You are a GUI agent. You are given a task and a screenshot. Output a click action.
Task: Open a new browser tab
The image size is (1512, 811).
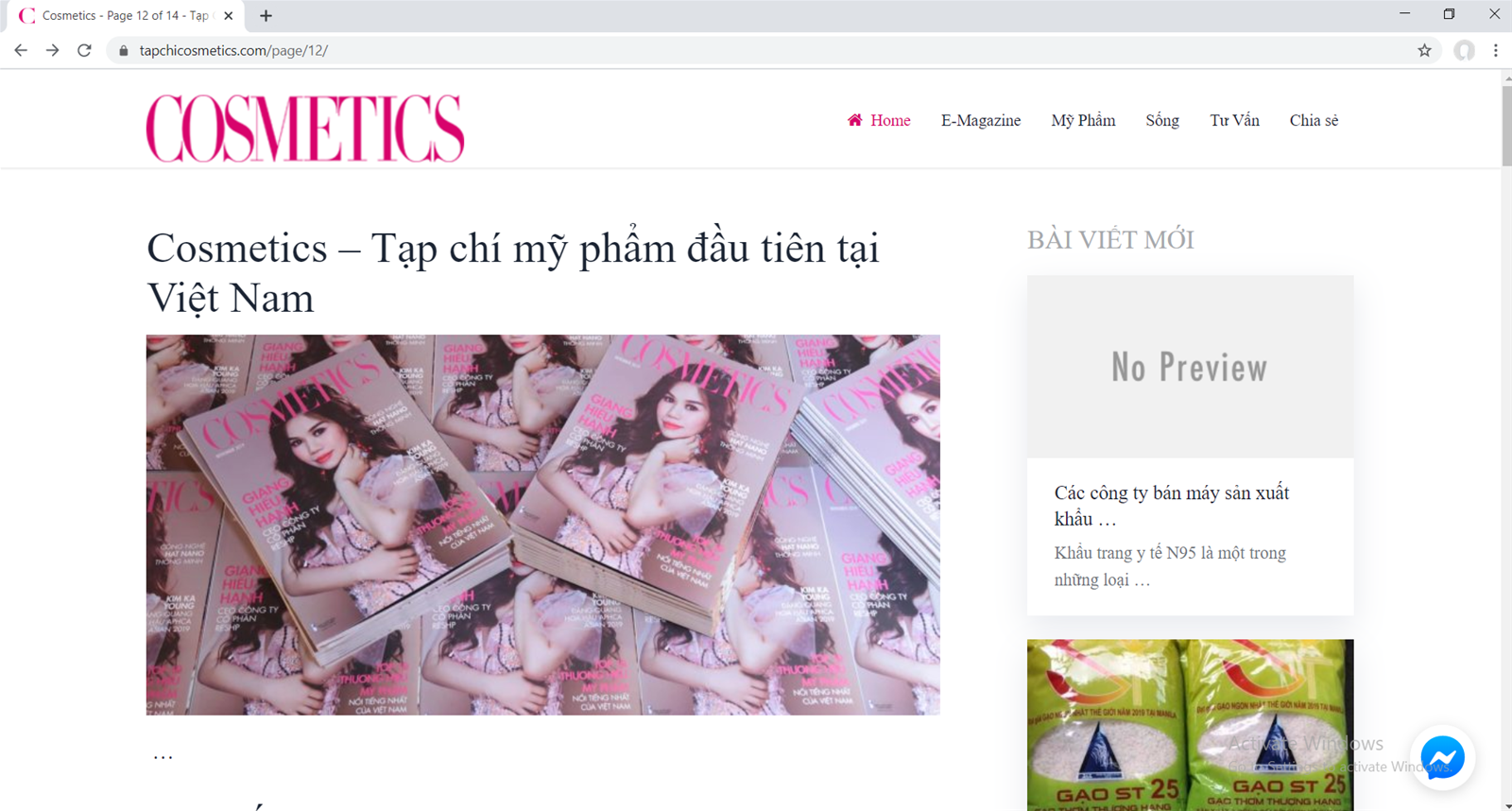pyautogui.click(x=266, y=15)
